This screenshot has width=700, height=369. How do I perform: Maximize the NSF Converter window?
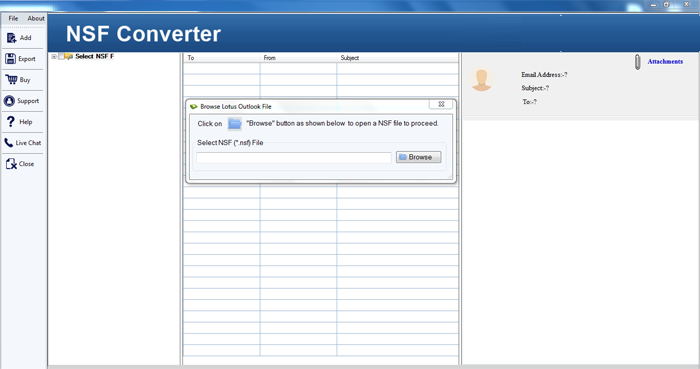(x=667, y=4)
